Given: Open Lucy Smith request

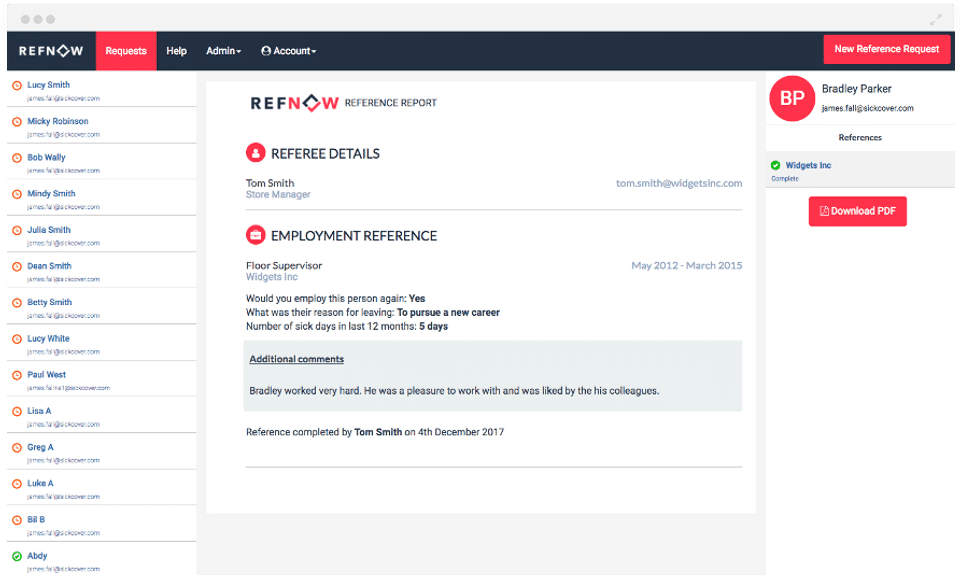Looking at the screenshot, I should click(102, 89).
